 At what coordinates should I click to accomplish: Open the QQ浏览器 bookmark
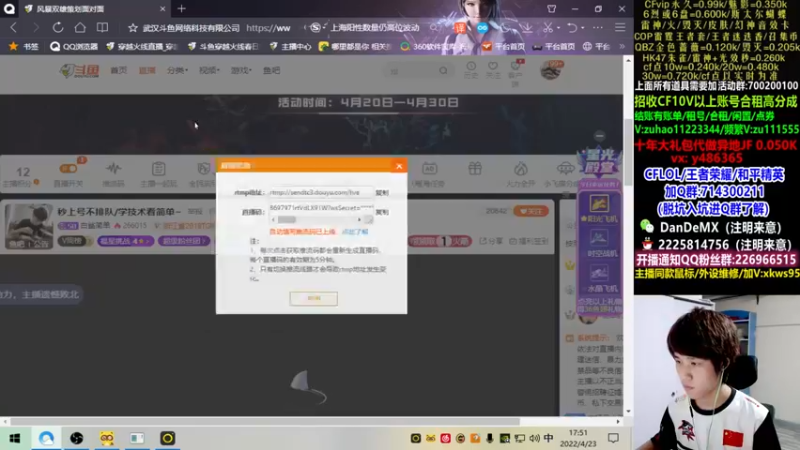pyautogui.click(x=74, y=46)
